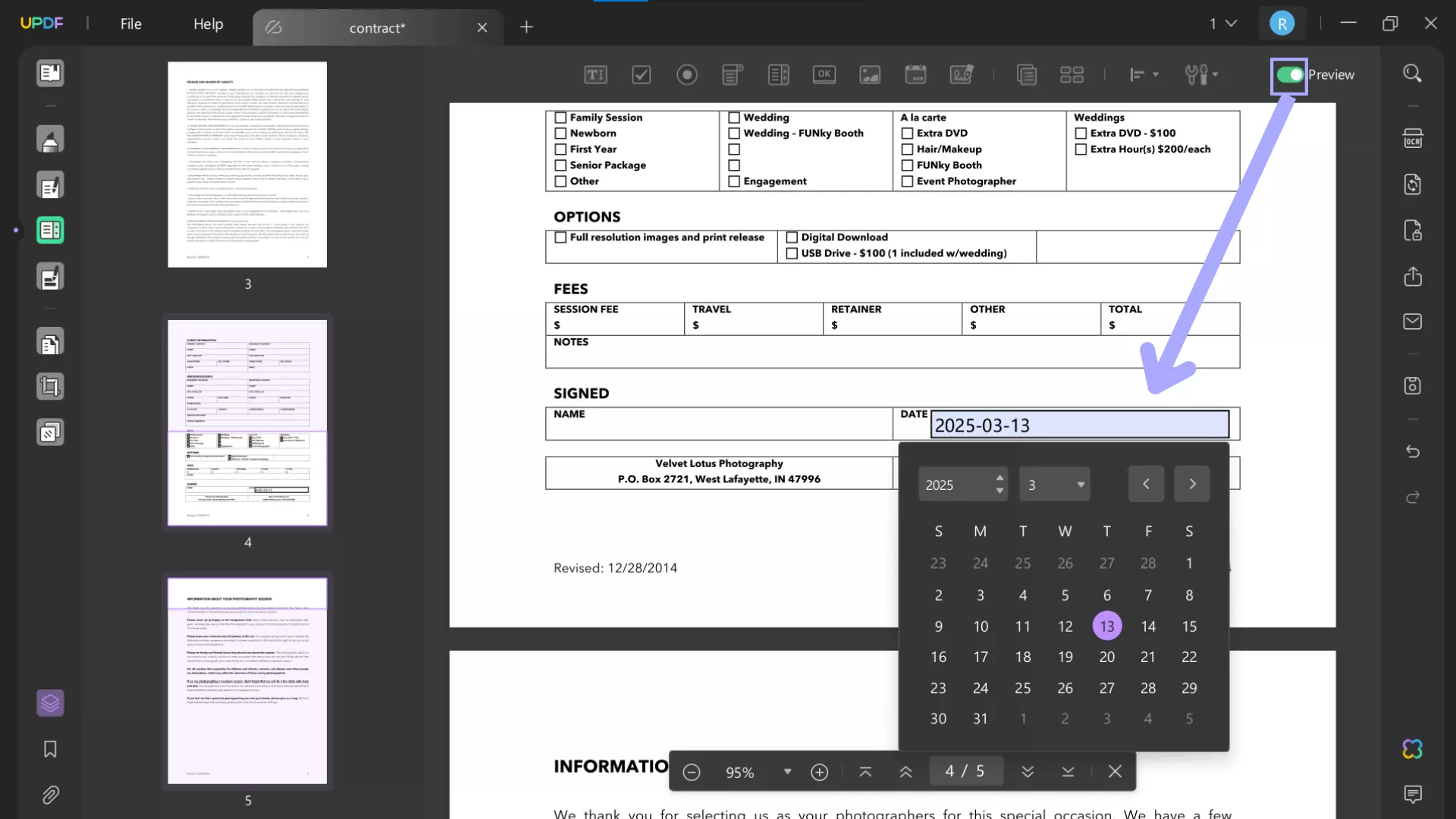Check the Wedding - FUNky Booth box
Image resolution: width=1456 pixels, height=819 pixels.
coord(734,133)
